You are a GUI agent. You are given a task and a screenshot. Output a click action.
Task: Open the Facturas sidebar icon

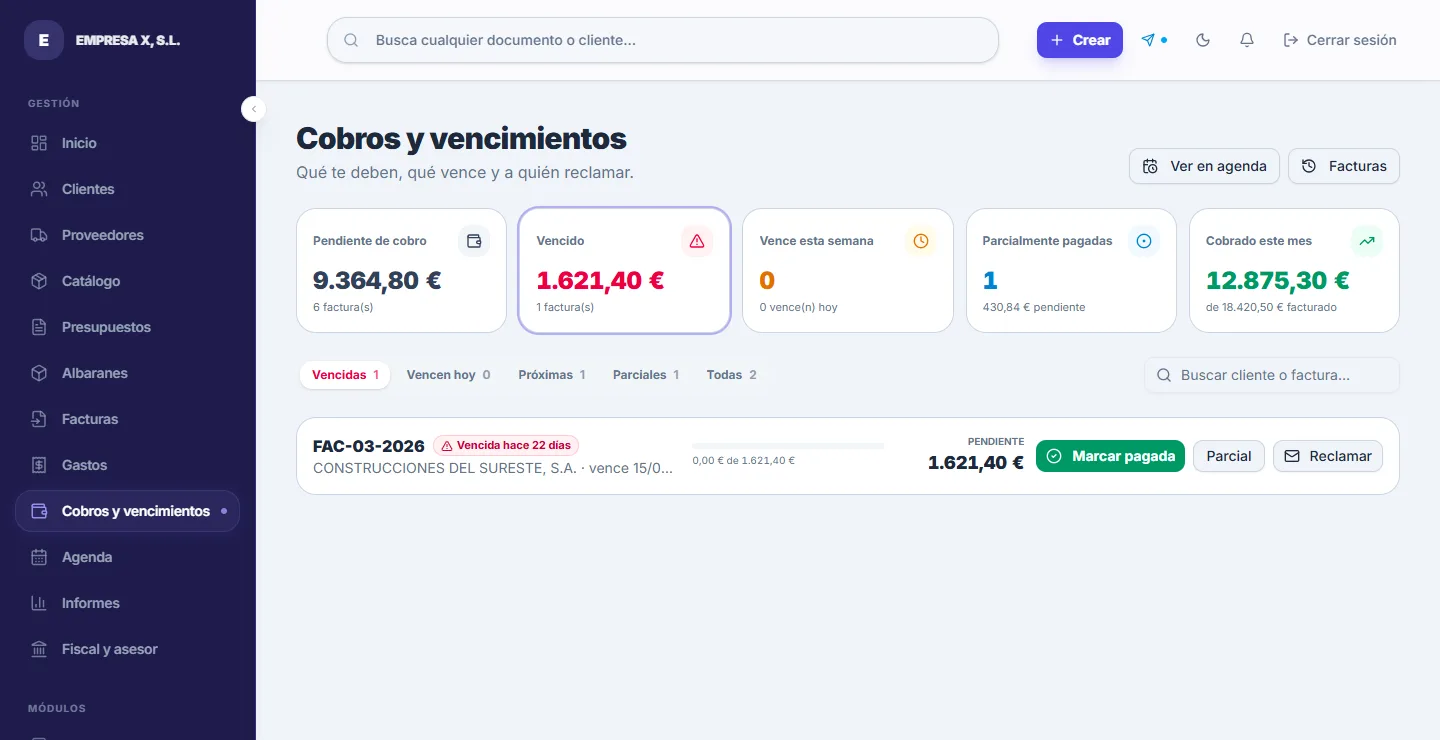(39, 419)
